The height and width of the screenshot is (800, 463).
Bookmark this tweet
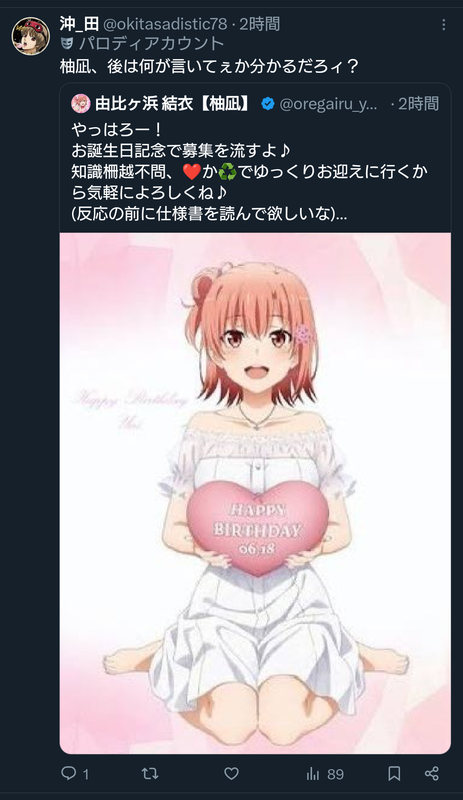coord(394,773)
